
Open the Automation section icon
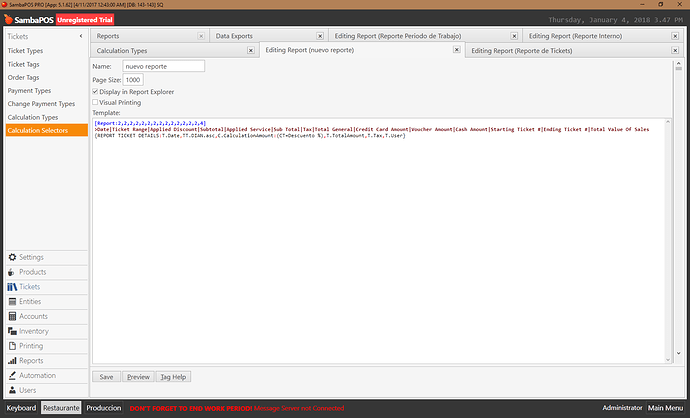12,375
